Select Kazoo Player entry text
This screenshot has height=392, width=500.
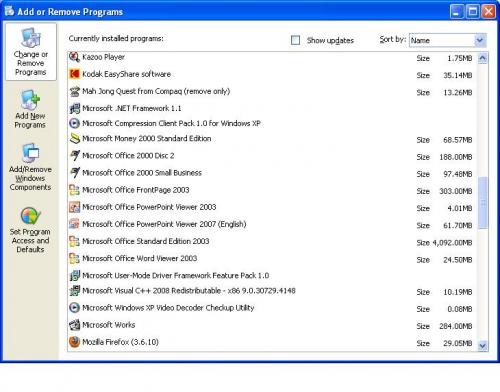pos(103,57)
